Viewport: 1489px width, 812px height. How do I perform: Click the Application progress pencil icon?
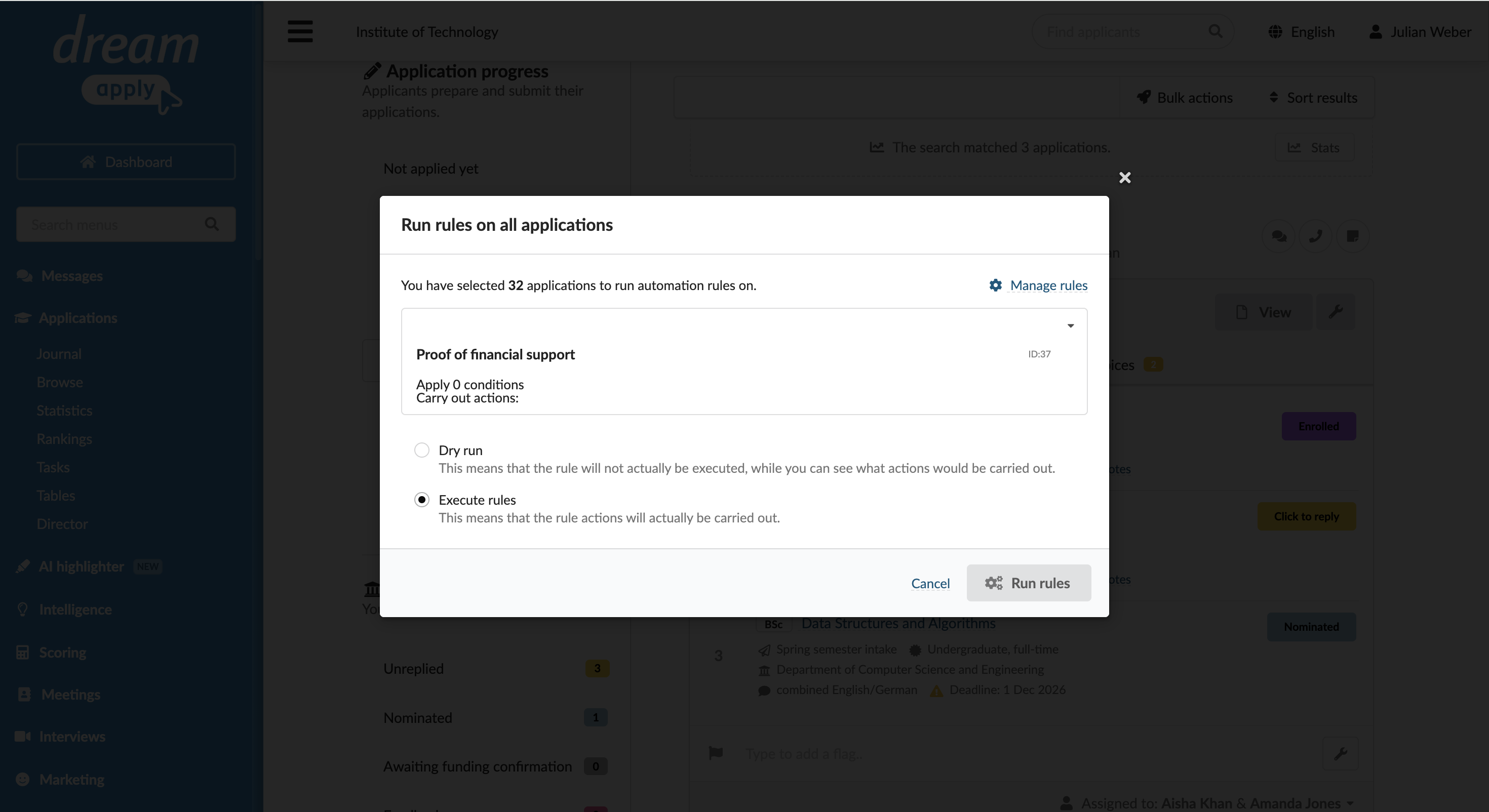[372, 70]
